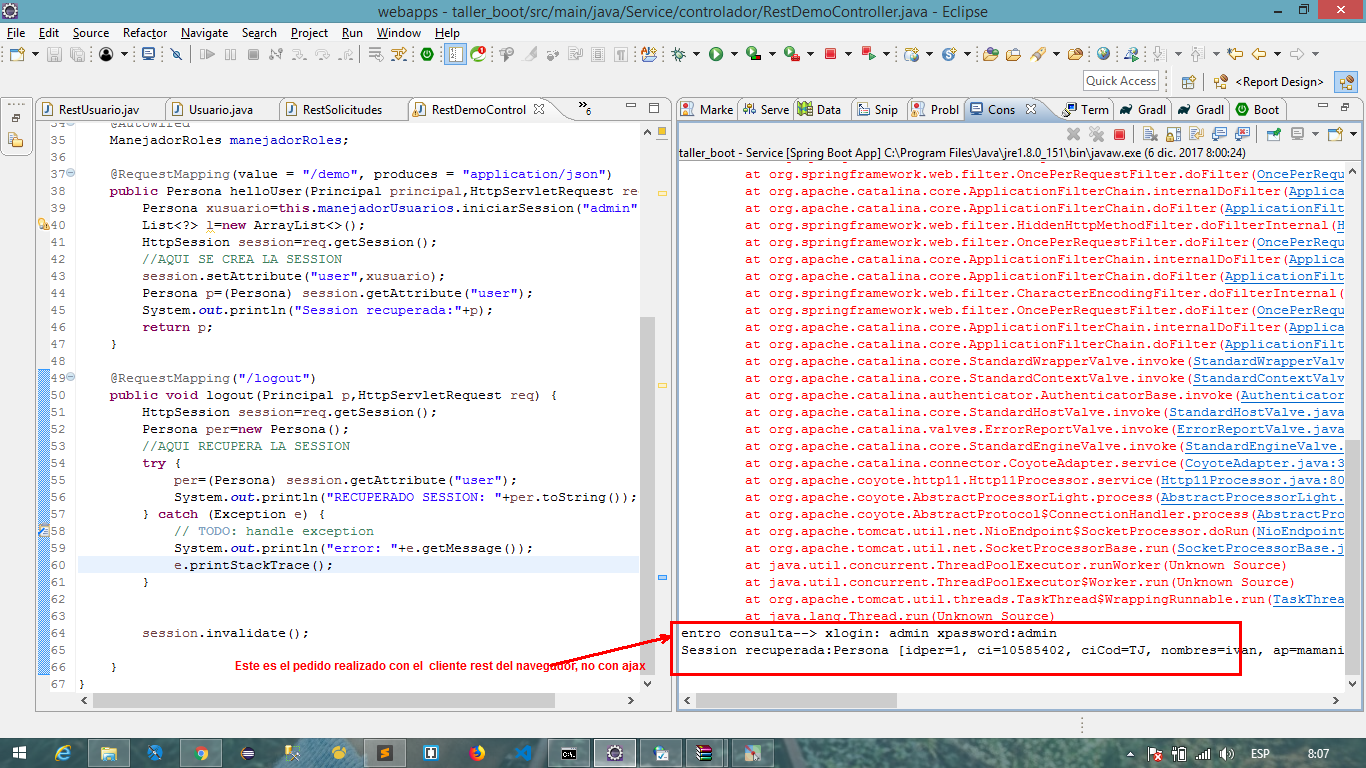Click the Back navigation yellow arrow
The width and height of the screenshot is (1366, 768).
[x=1259, y=54]
